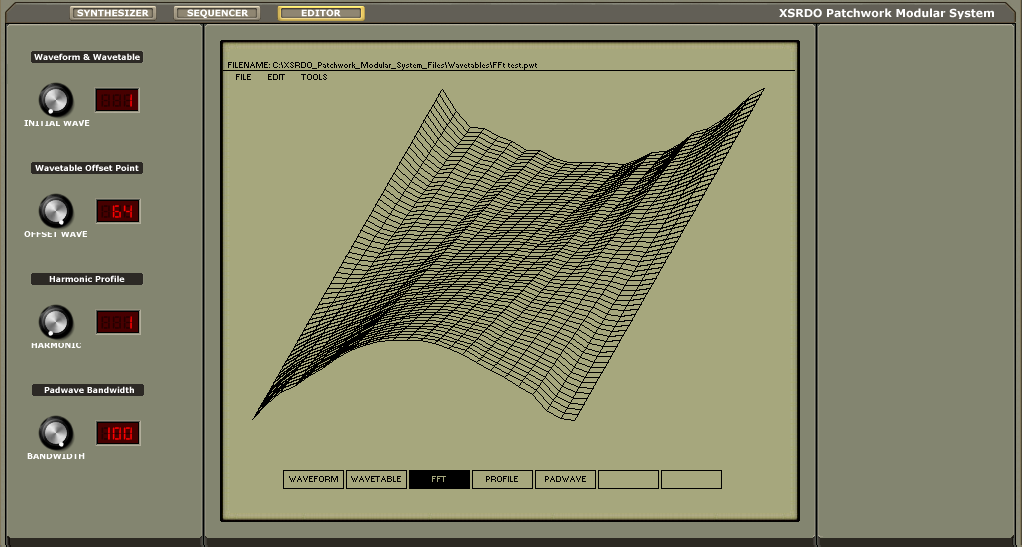This screenshot has width=1022, height=547.
Task: Select the Initial Wave LED value display
Action: (x=117, y=100)
